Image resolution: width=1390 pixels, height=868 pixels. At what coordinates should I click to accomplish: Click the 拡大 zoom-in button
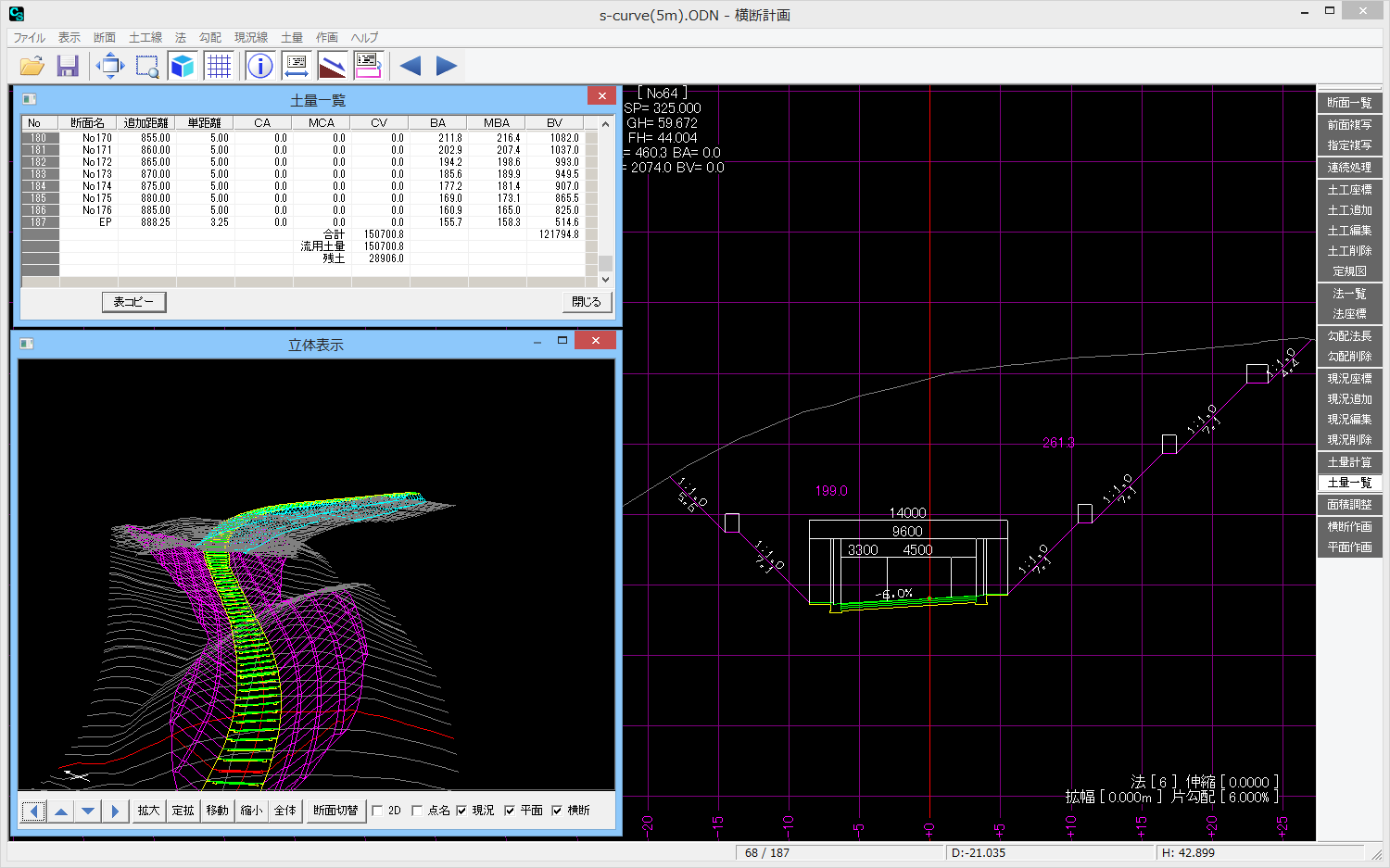149,811
